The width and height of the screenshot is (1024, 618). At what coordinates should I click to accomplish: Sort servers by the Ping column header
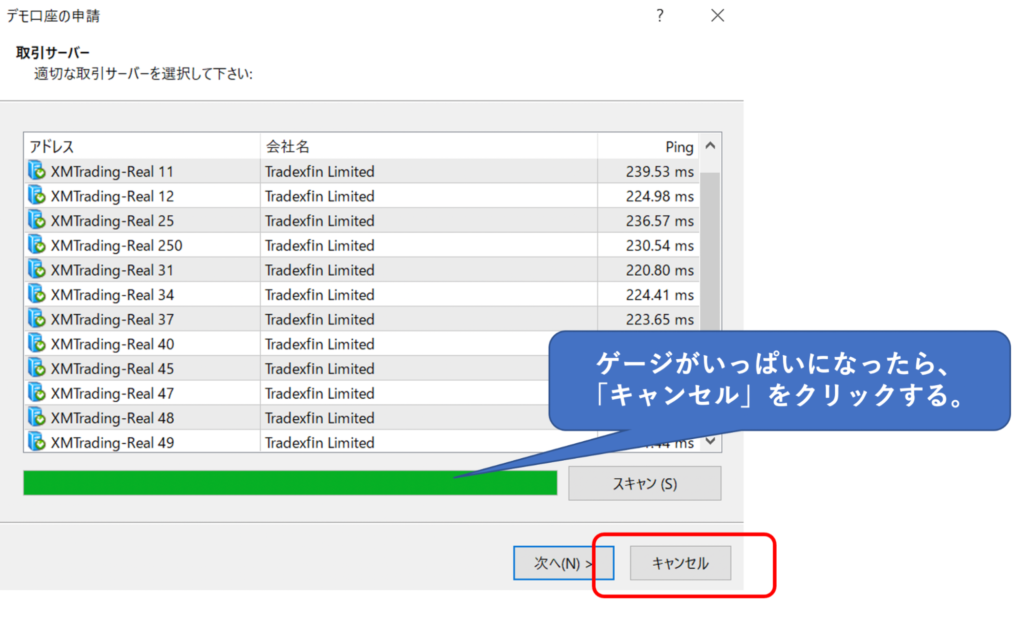(x=648, y=146)
